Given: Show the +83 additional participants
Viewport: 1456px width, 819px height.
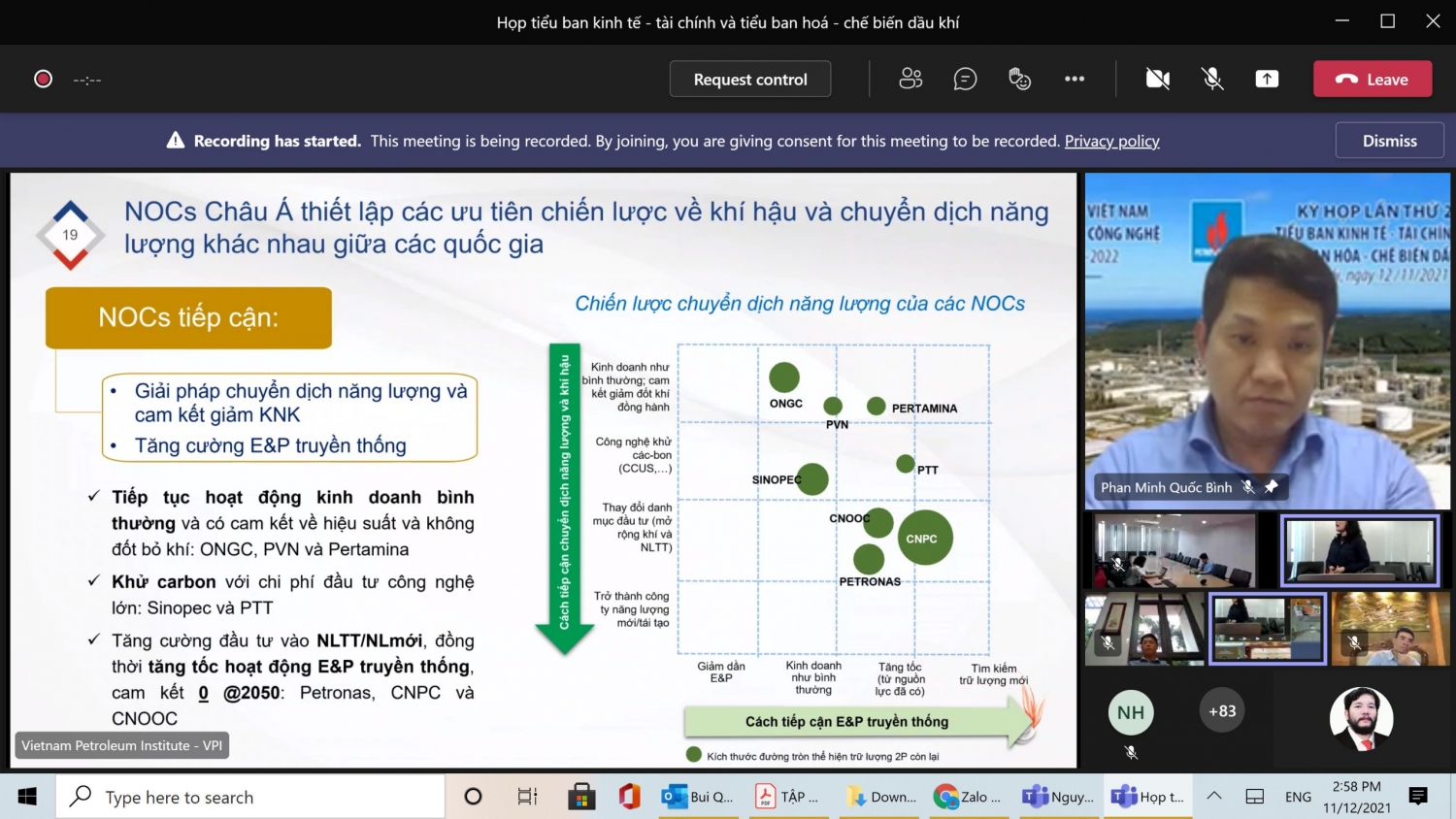Looking at the screenshot, I should 1222,711.
